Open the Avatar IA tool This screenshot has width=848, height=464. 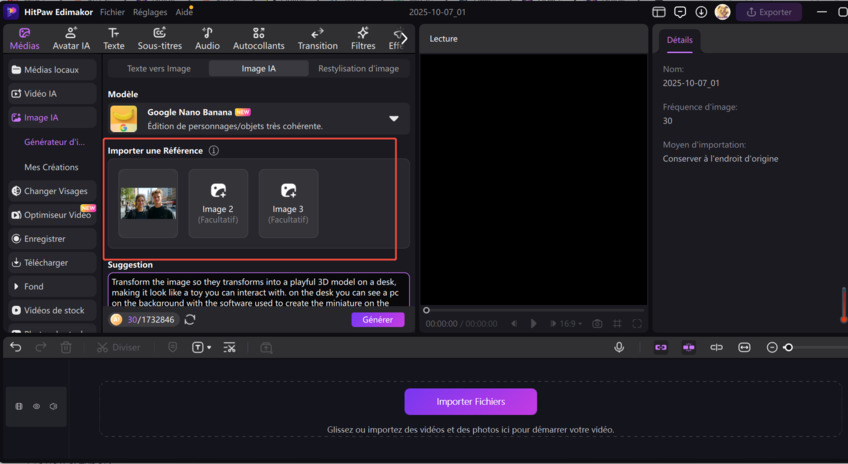pos(71,39)
